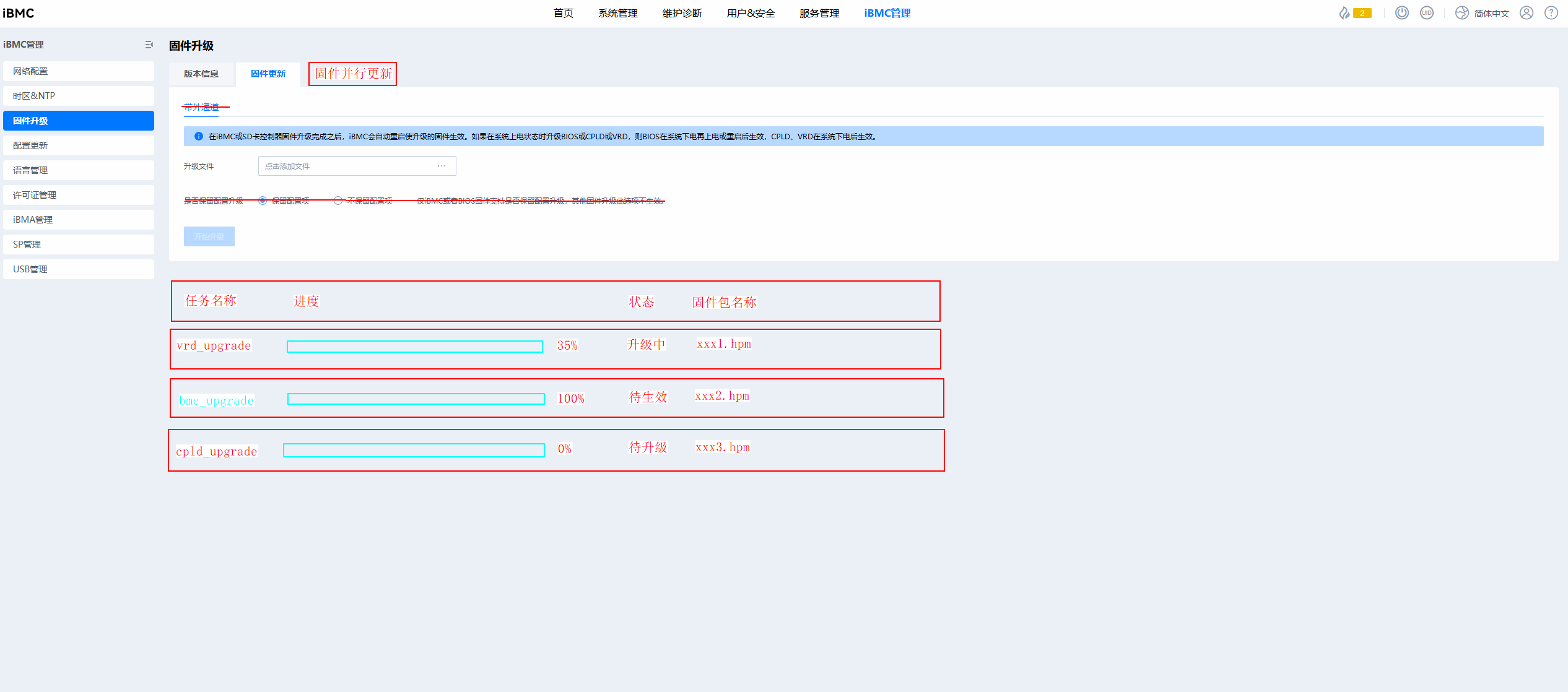Switch to the 版本信息 tab
The image size is (1568, 692).
click(x=201, y=74)
